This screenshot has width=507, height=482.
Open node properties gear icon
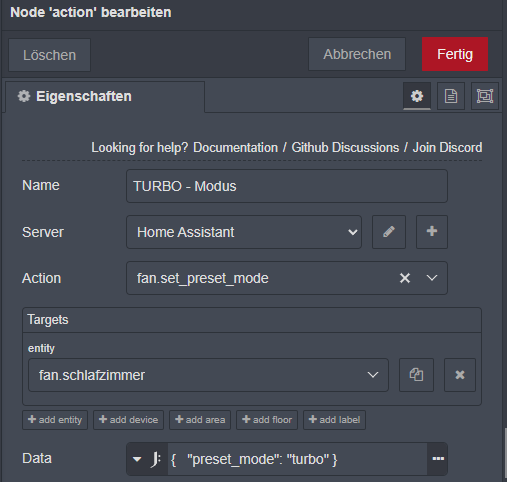[417, 96]
